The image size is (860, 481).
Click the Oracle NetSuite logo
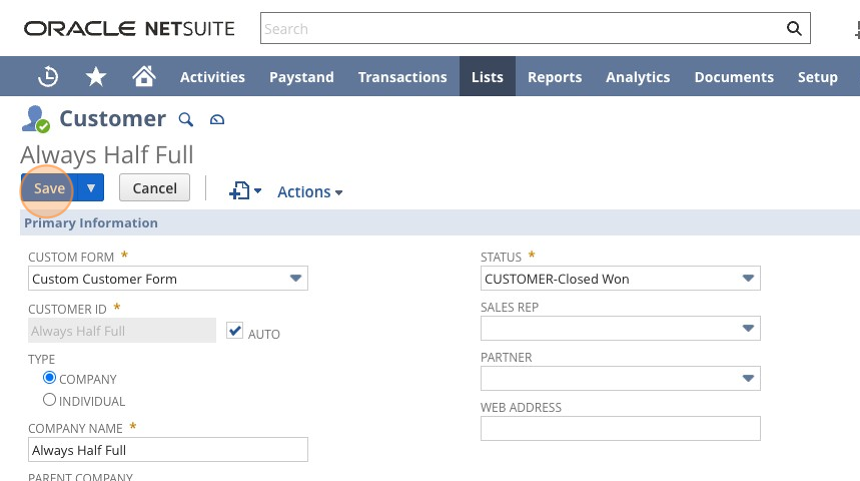(x=129, y=29)
